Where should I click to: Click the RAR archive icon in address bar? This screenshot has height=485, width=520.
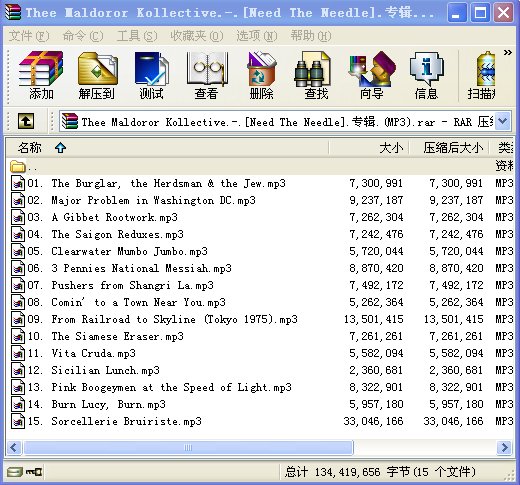tap(70, 121)
